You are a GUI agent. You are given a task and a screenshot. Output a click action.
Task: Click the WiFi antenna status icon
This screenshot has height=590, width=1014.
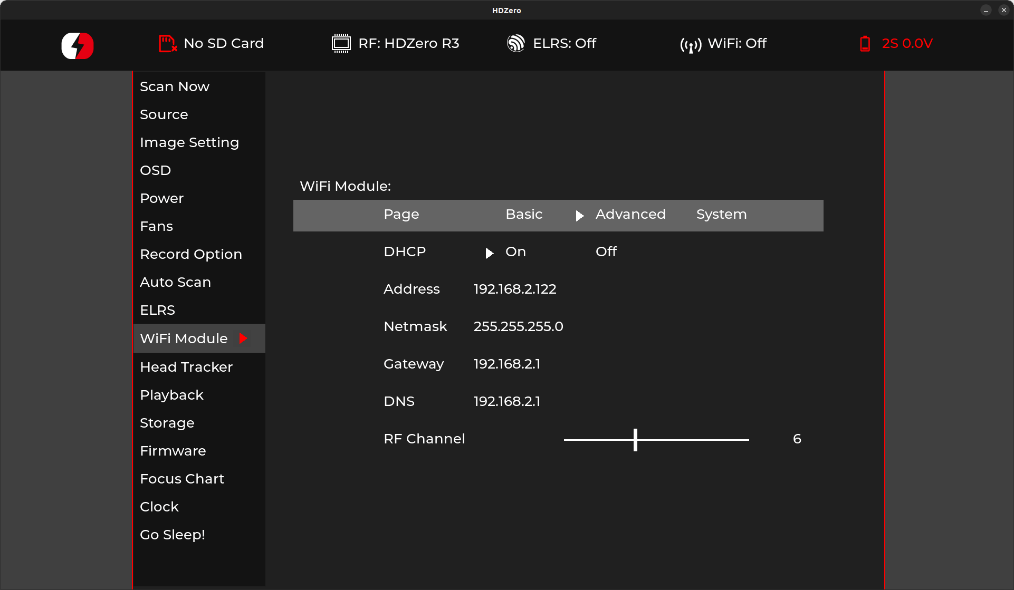coord(691,45)
